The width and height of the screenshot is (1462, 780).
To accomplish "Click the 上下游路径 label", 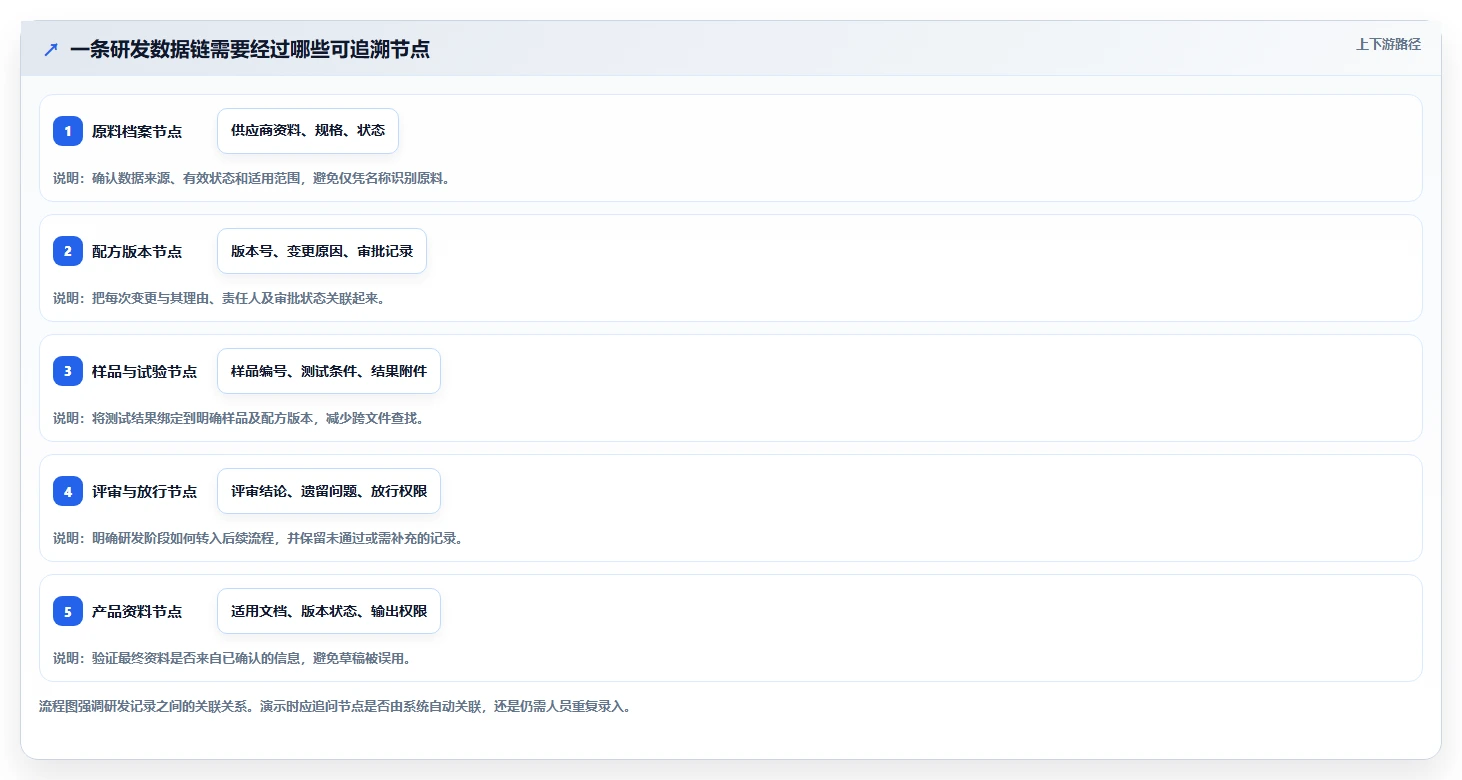I will (x=1388, y=44).
